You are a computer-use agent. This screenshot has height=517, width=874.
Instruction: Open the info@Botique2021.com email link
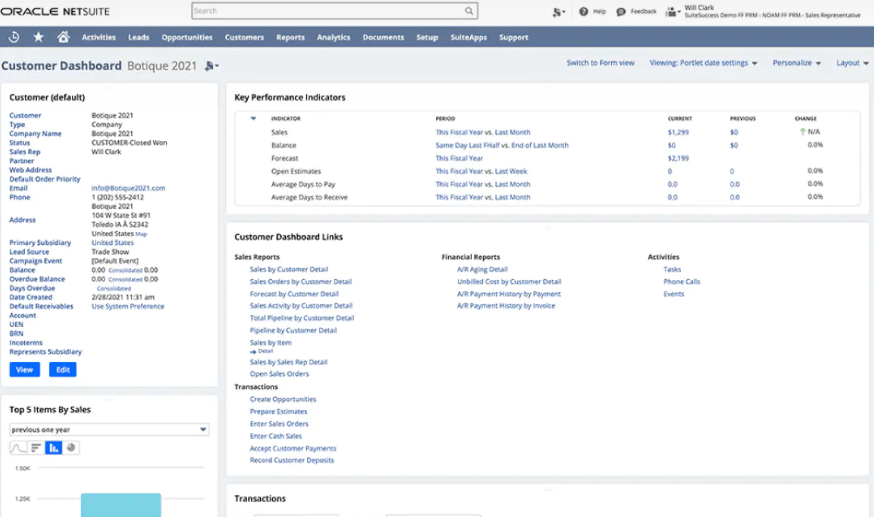(x=128, y=188)
